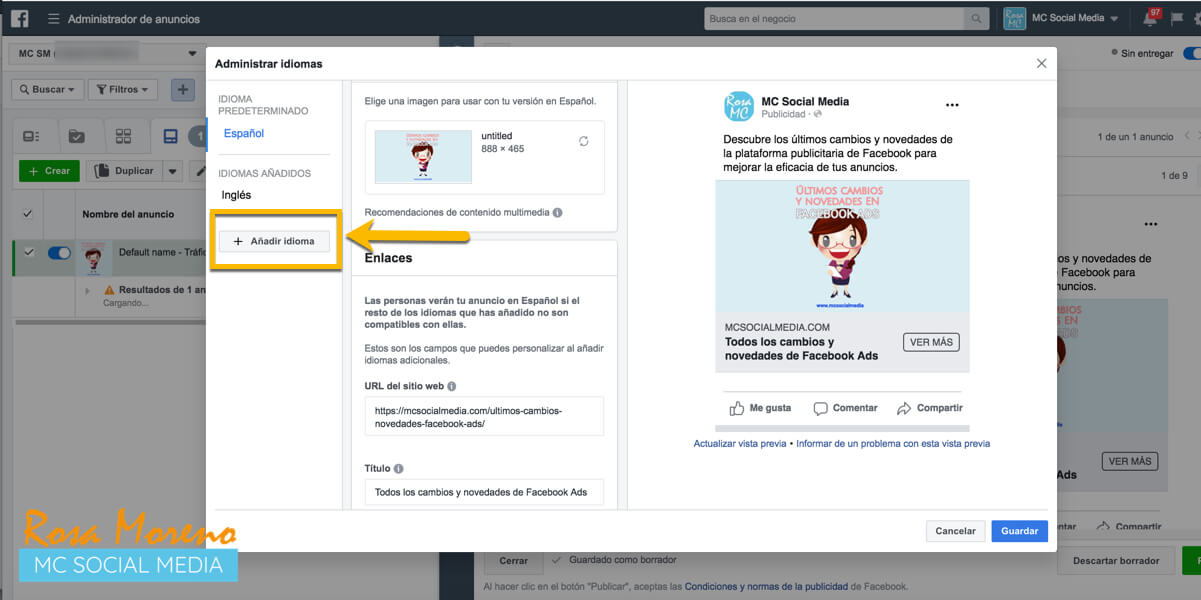
Task: Open the Filtros dropdown
Action: coord(123,89)
